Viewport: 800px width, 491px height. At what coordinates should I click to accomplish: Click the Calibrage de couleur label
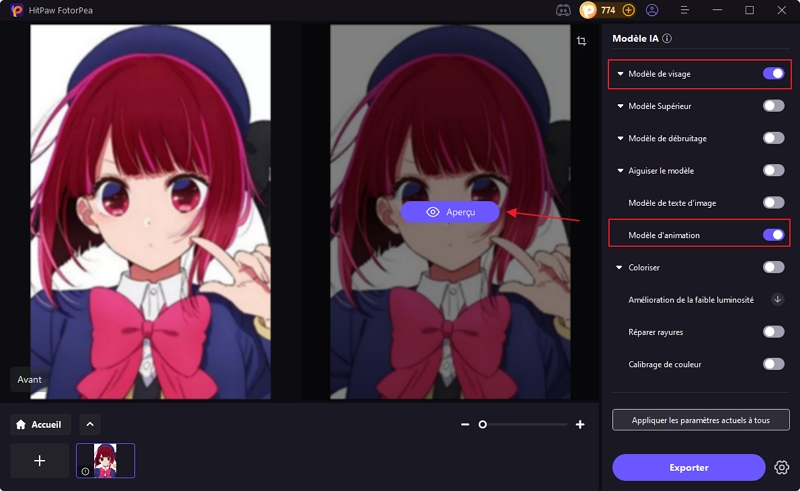pos(664,364)
